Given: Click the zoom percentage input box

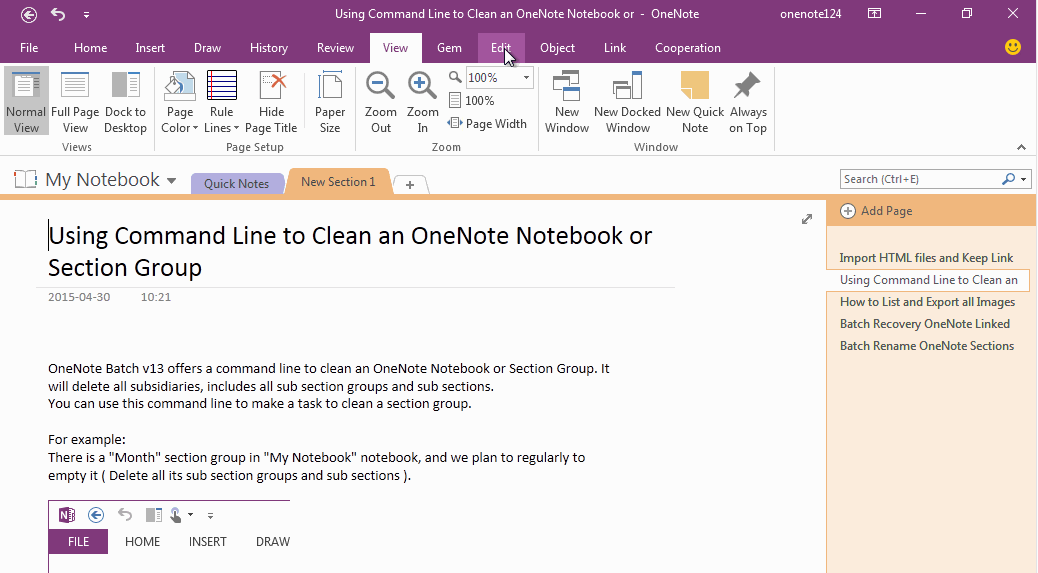Looking at the screenshot, I should coord(493,77).
